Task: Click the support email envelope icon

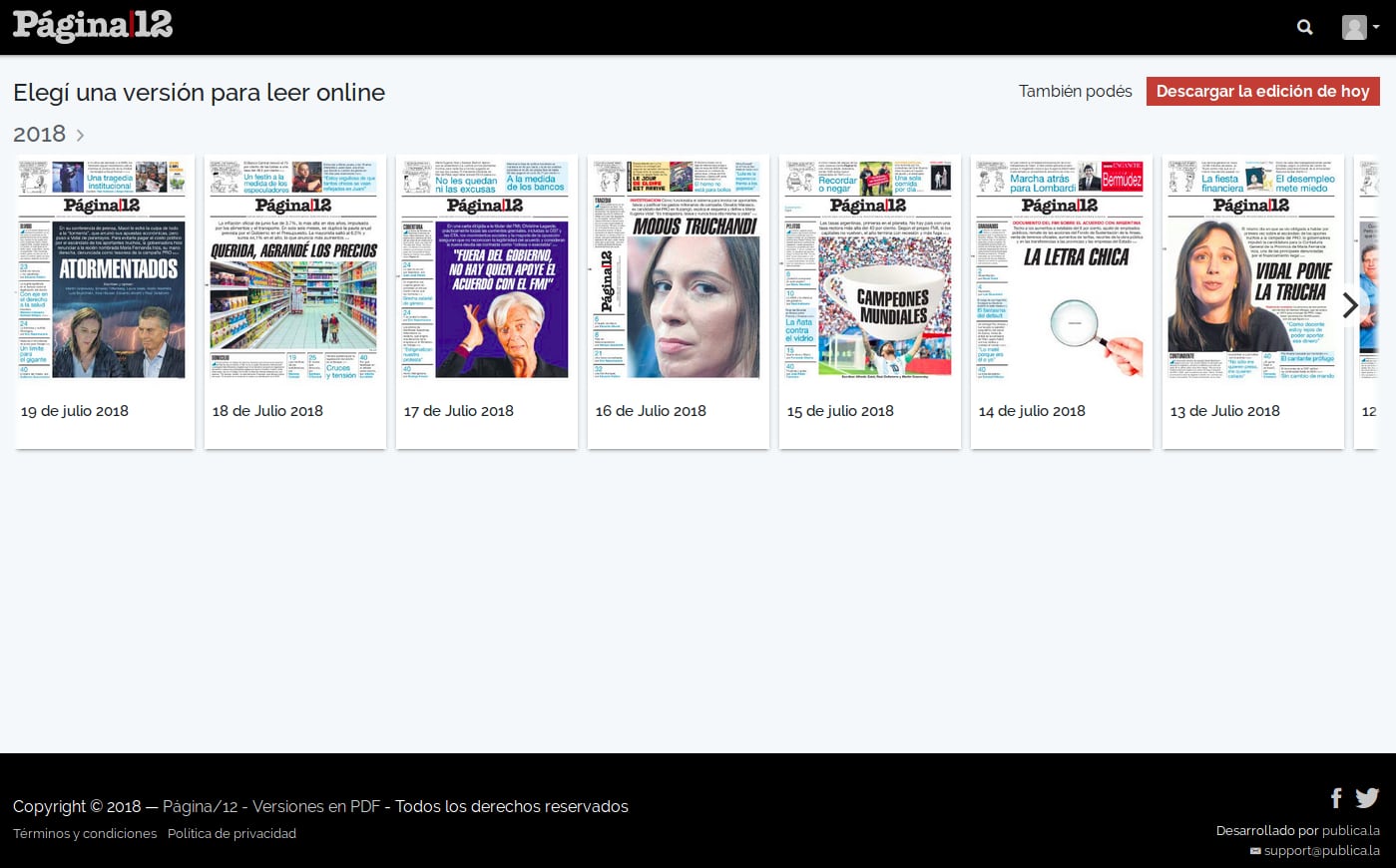Action: coord(1255,851)
